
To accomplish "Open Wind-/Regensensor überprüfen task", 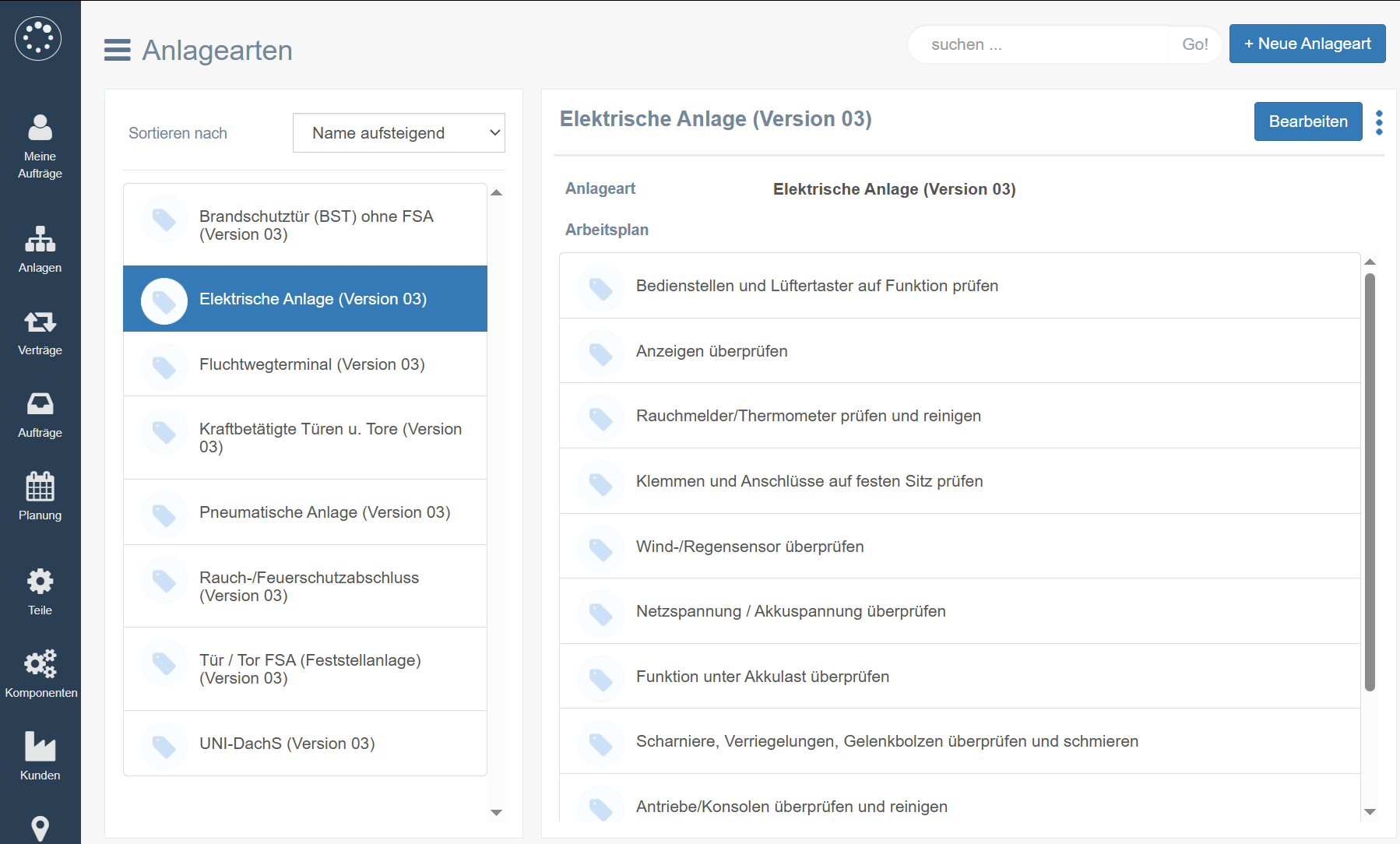I will (750, 547).
